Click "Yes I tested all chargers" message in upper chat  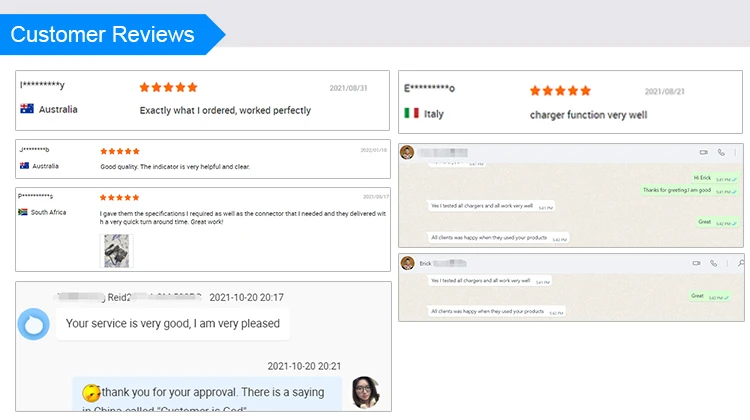pos(491,206)
